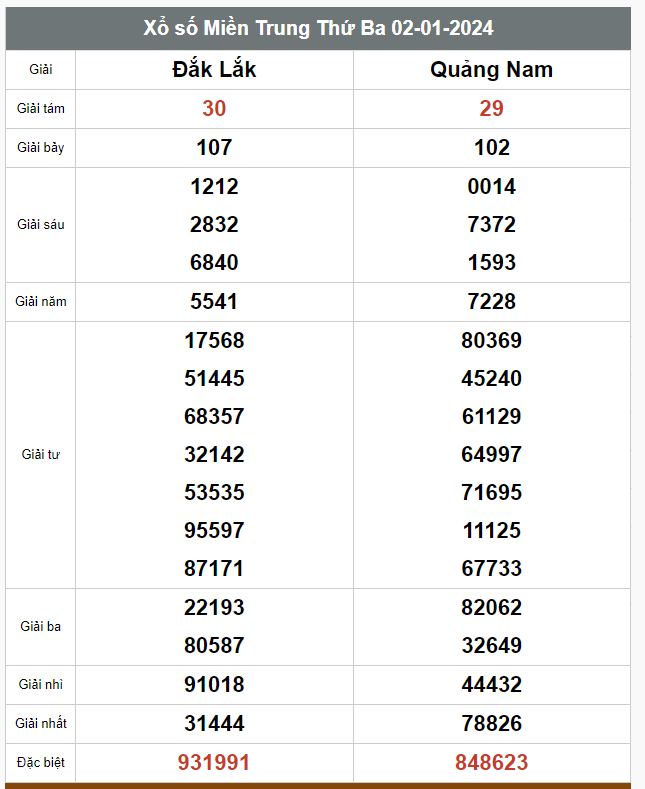Click Quảng Nam eighth prize number 29
The height and width of the screenshot is (789, 645).
pos(492,109)
